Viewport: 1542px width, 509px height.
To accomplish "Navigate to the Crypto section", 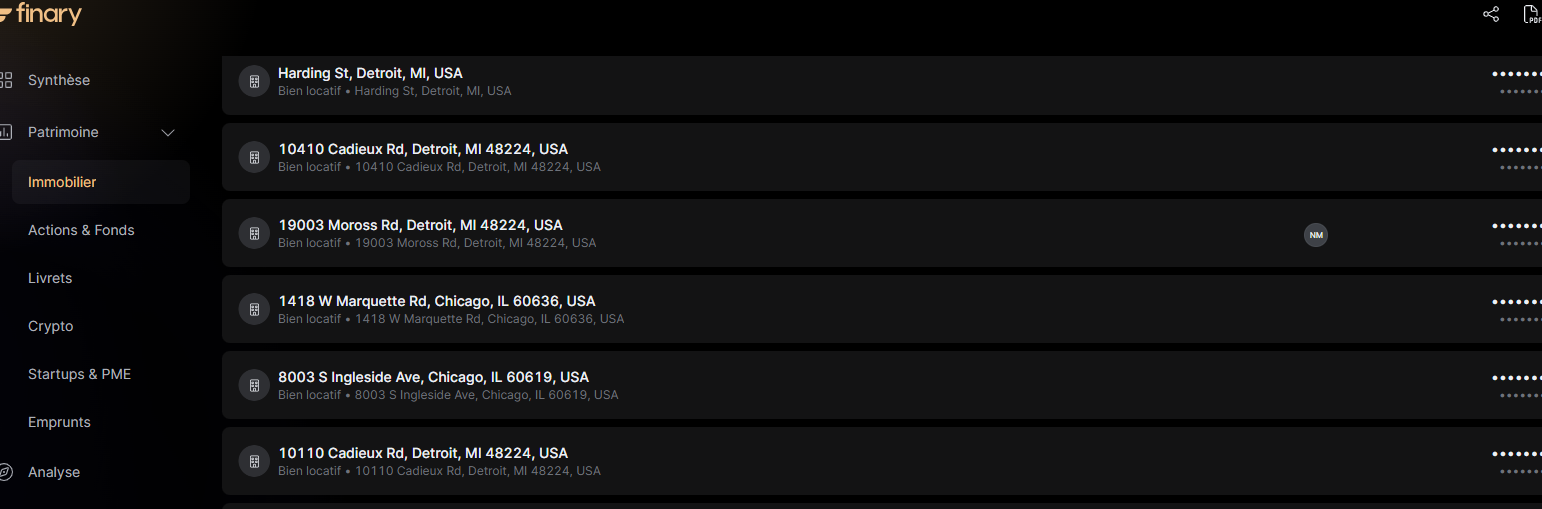I will [51, 326].
